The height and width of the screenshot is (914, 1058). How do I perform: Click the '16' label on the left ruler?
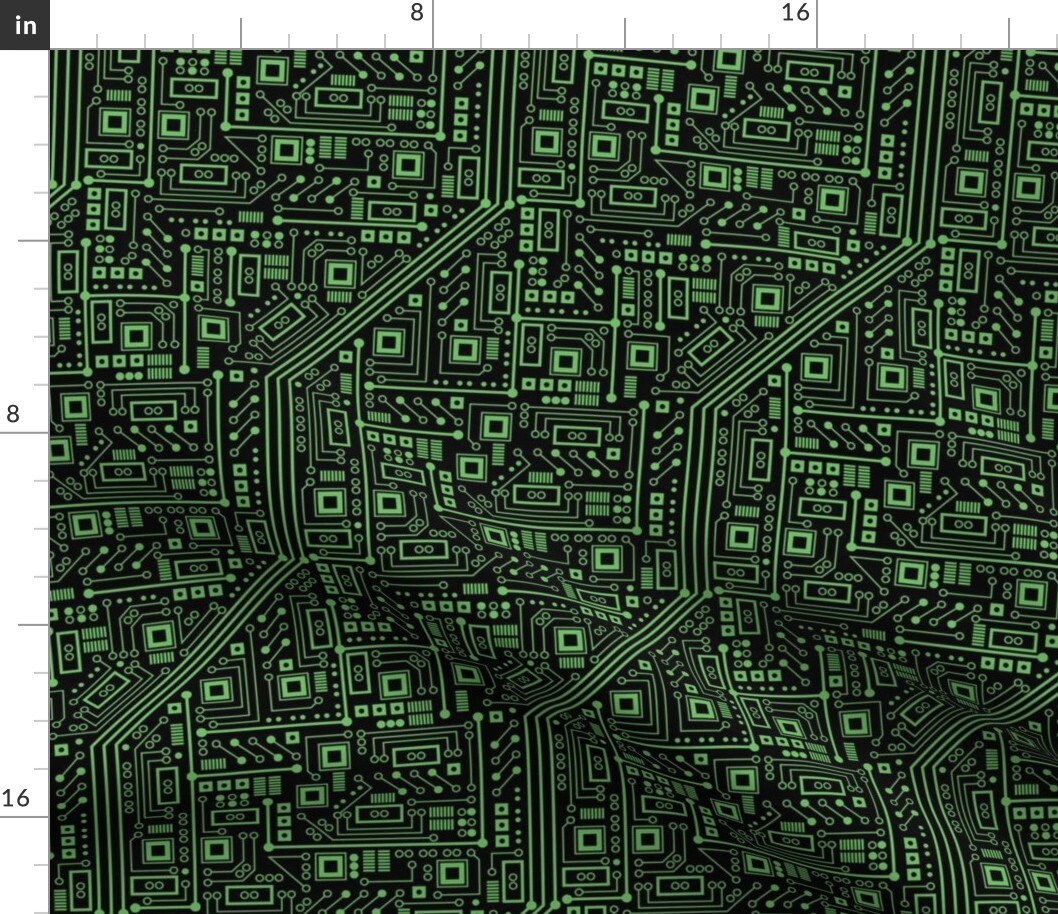[16, 799]
